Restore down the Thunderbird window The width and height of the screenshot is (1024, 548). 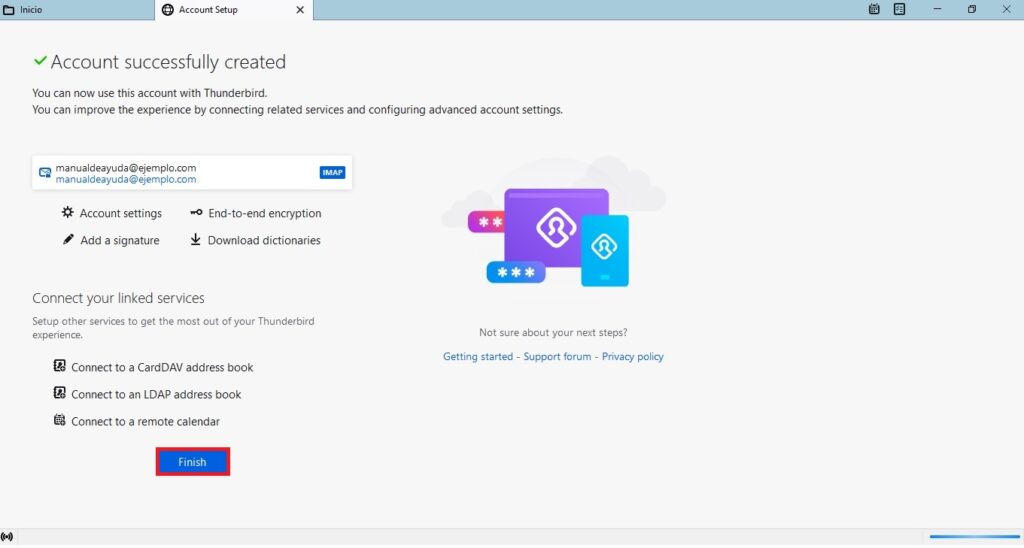coord(972,9)
